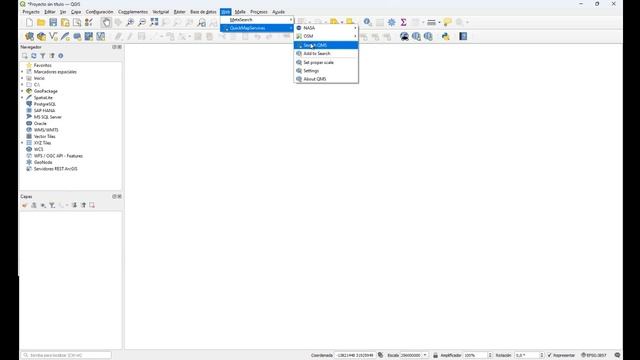The image size is (640, 360).
Task: Open a project with the yellow folder icon
Action: tap(41, 22)
